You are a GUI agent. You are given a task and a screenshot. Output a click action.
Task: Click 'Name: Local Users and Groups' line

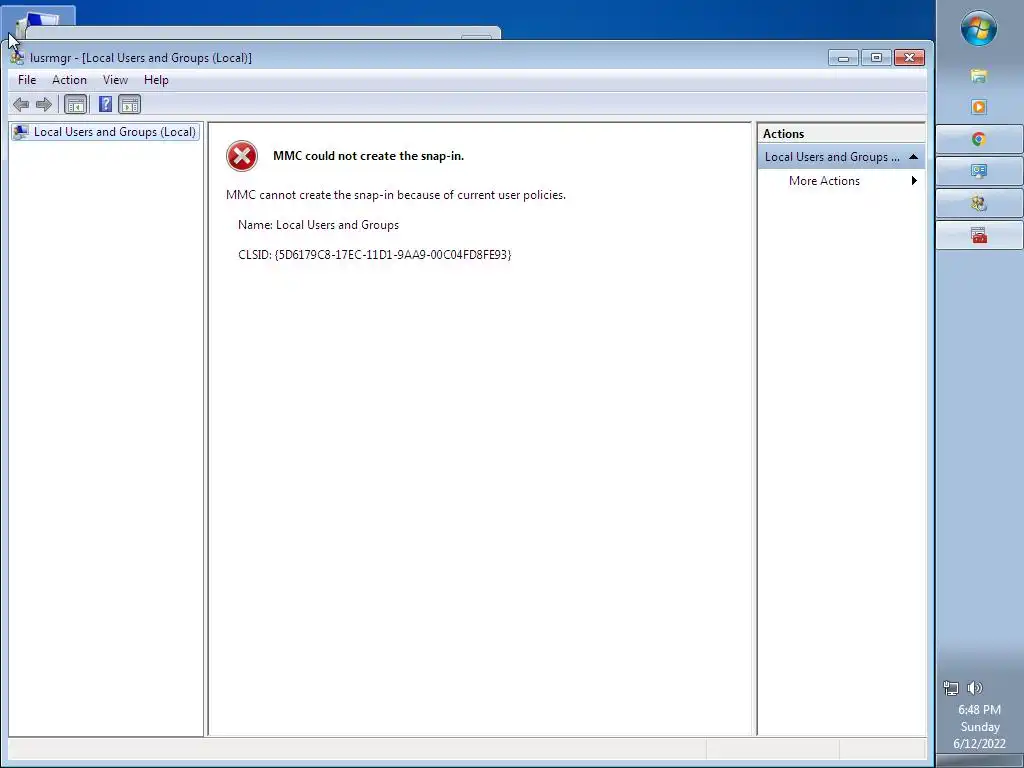(318, 225)
